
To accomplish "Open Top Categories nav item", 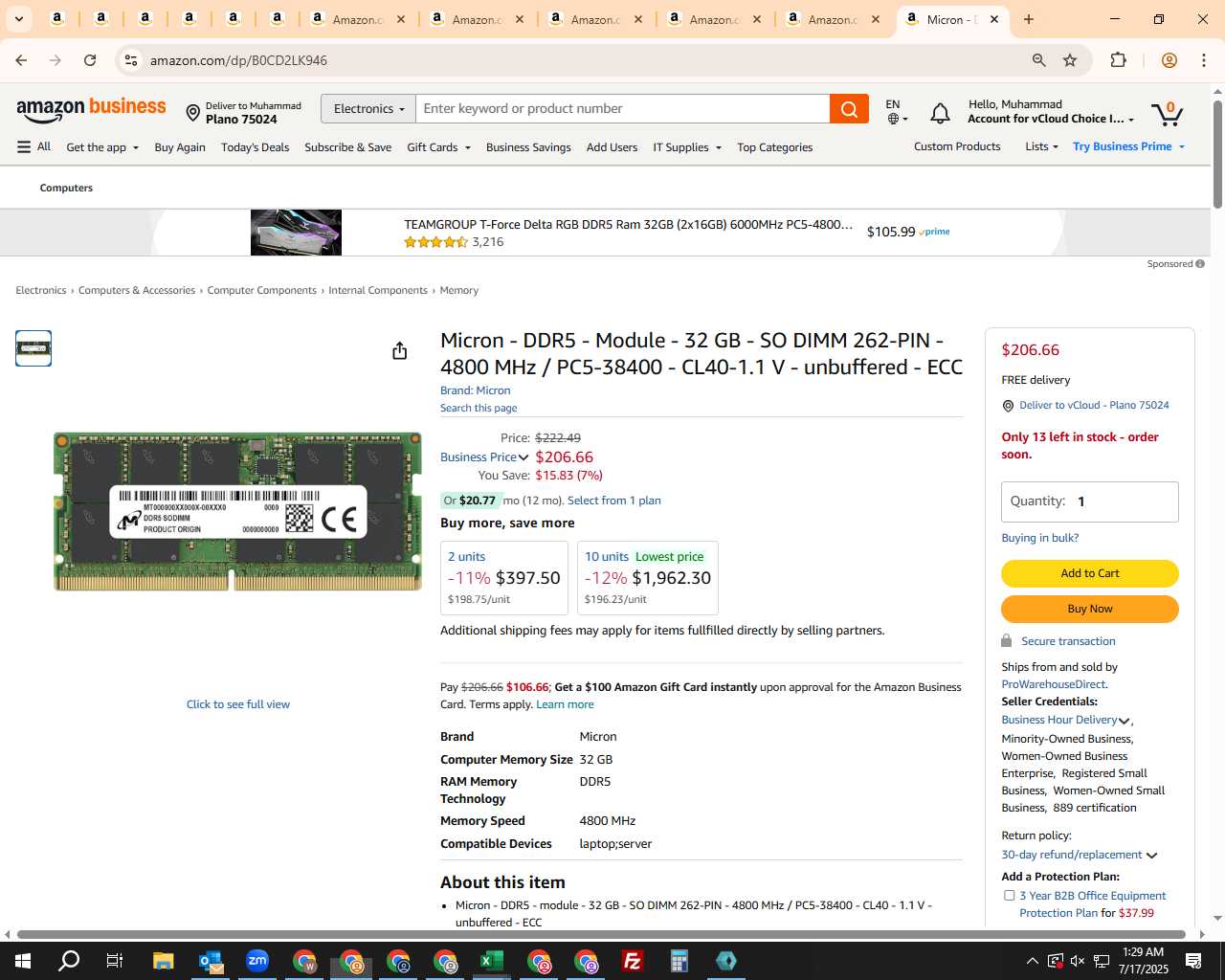I will point(774,147).
